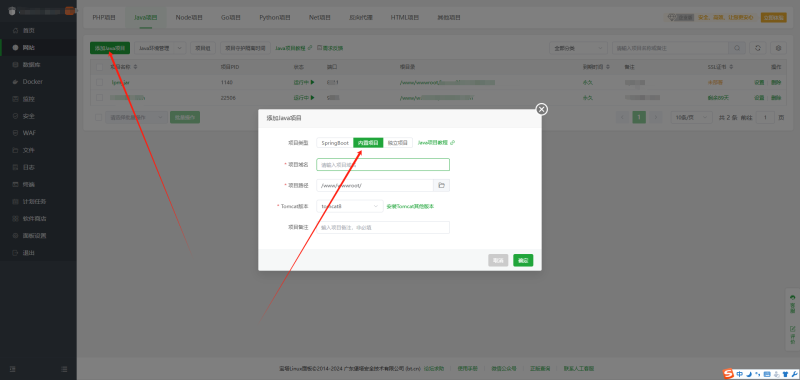Tick the checkbox of the first project row
800x380 pixels.
tap(99, 82)
